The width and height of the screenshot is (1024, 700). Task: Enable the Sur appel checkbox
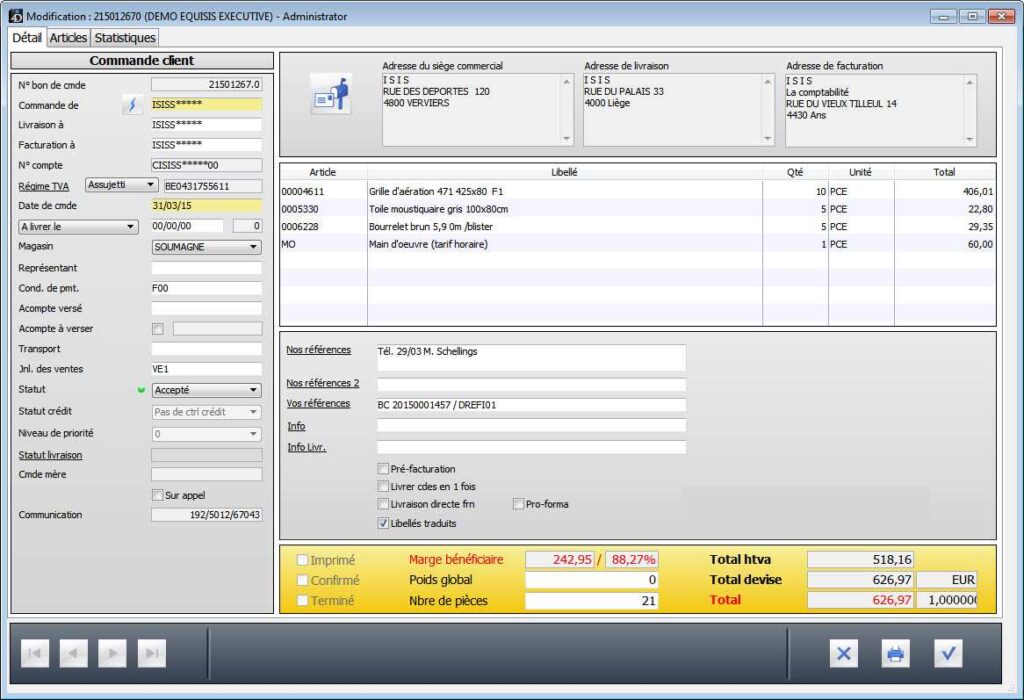(x=157, y=495)
